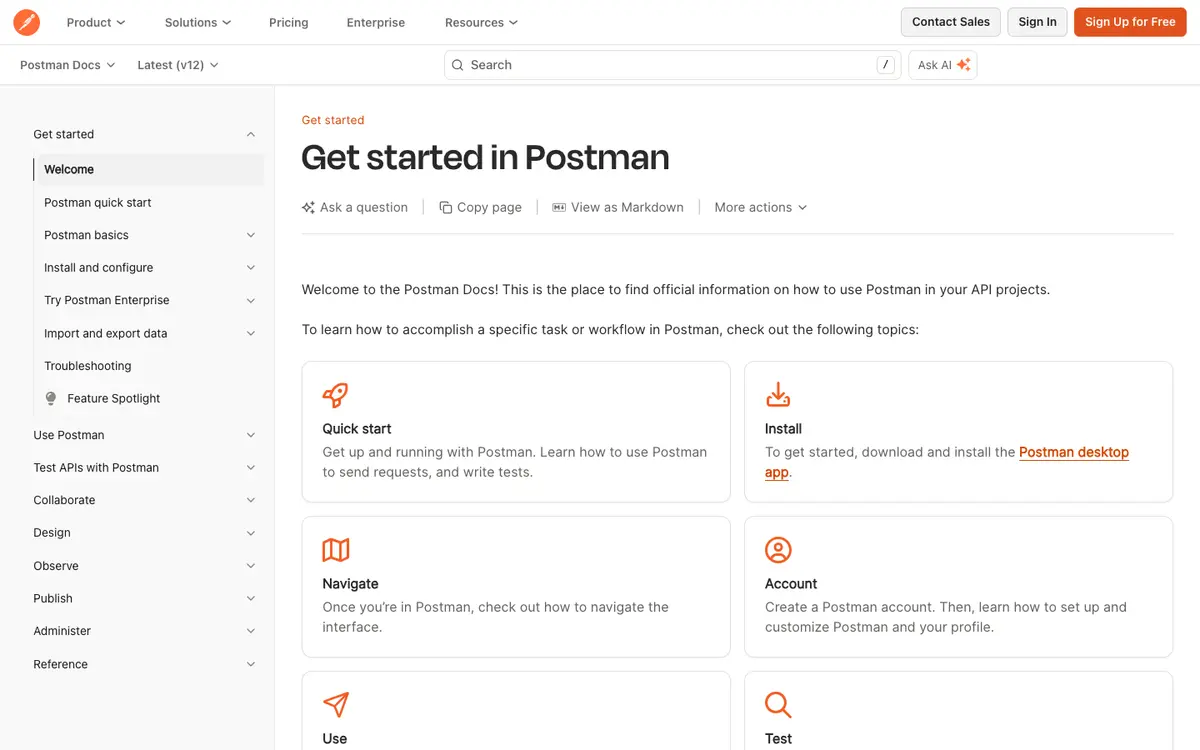Open the Product menu

click(x=96, y=22)
